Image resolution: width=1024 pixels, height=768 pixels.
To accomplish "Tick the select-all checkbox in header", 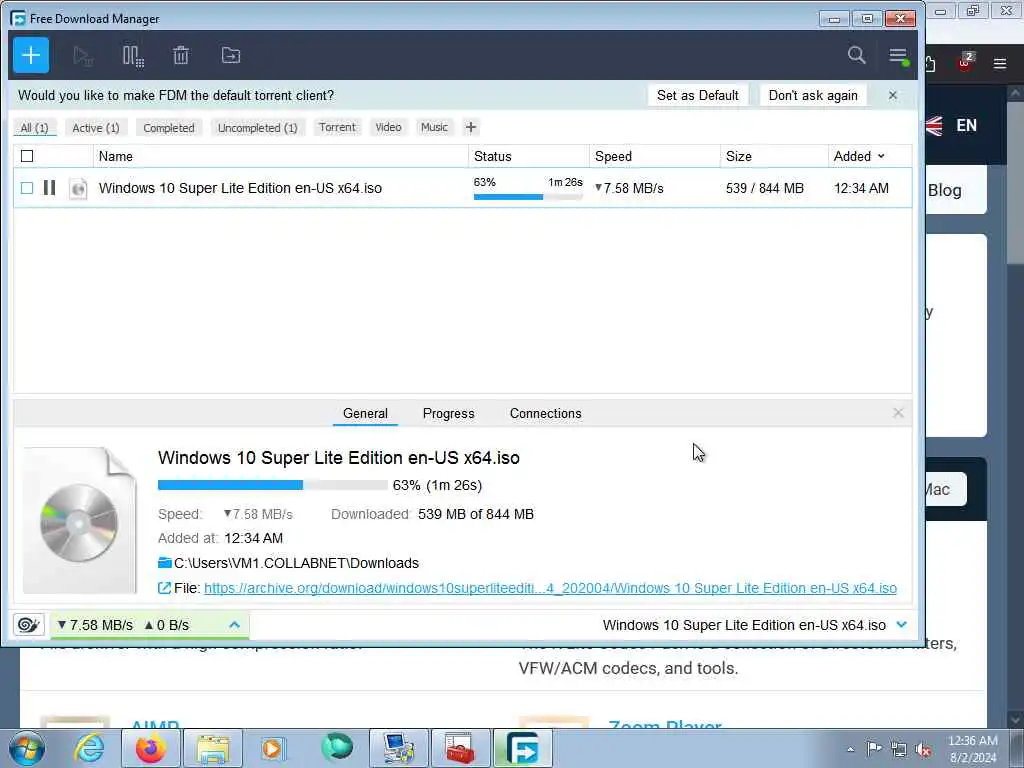I will click(27, 156).
